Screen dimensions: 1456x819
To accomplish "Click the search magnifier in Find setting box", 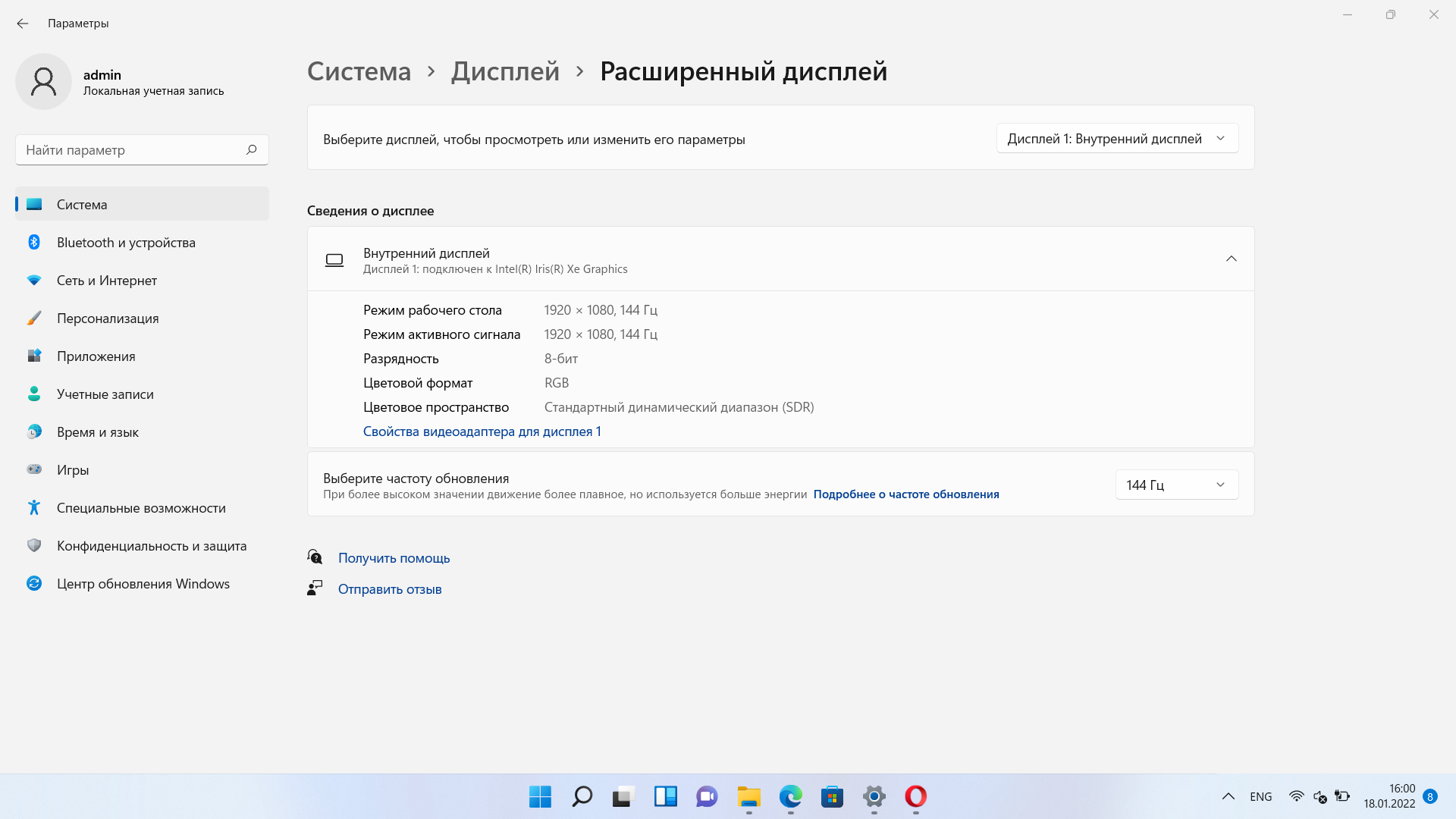I will point(252,149).
